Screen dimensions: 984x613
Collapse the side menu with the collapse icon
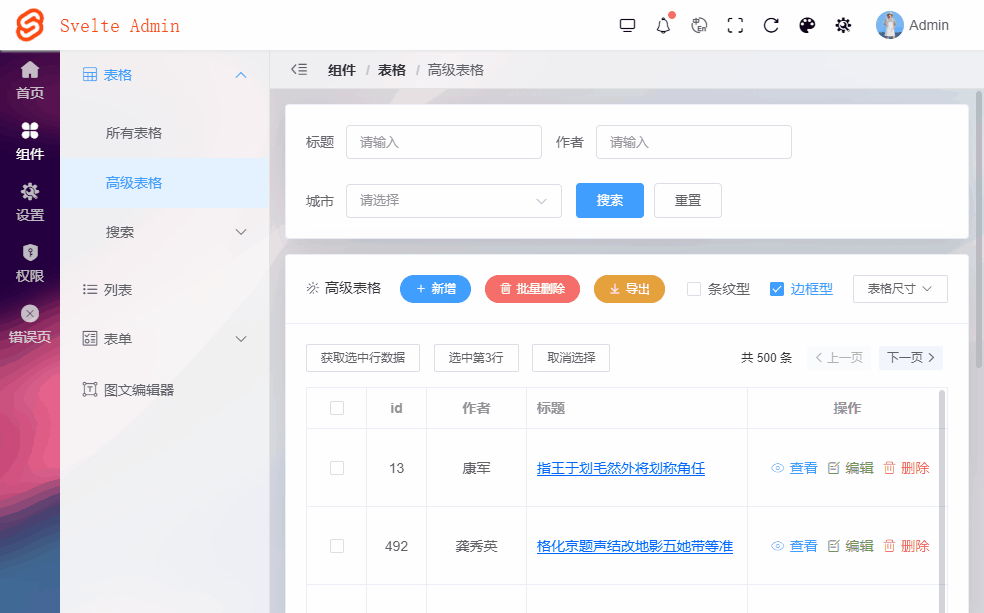tap(299, 69)
